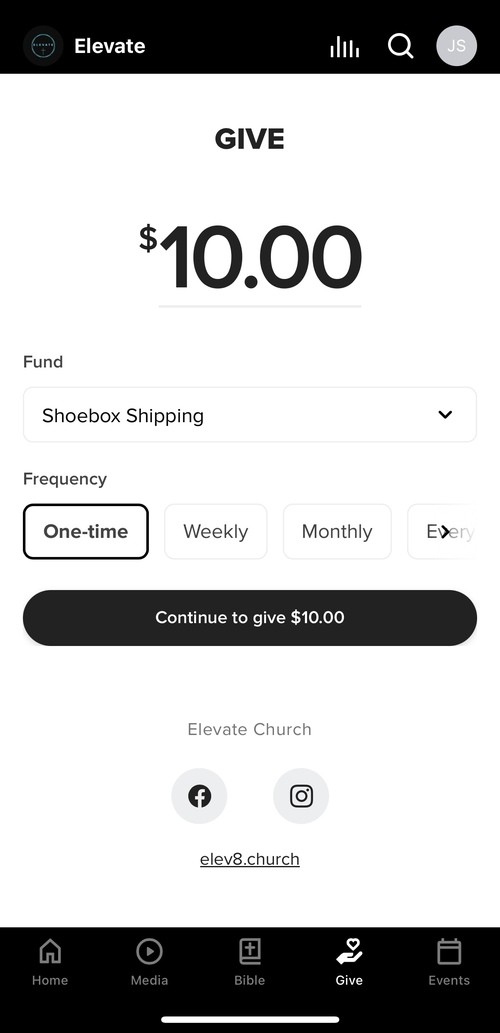Show more frequency options with right chevron
Screen dimensions: 500x1033
[446, 532]
